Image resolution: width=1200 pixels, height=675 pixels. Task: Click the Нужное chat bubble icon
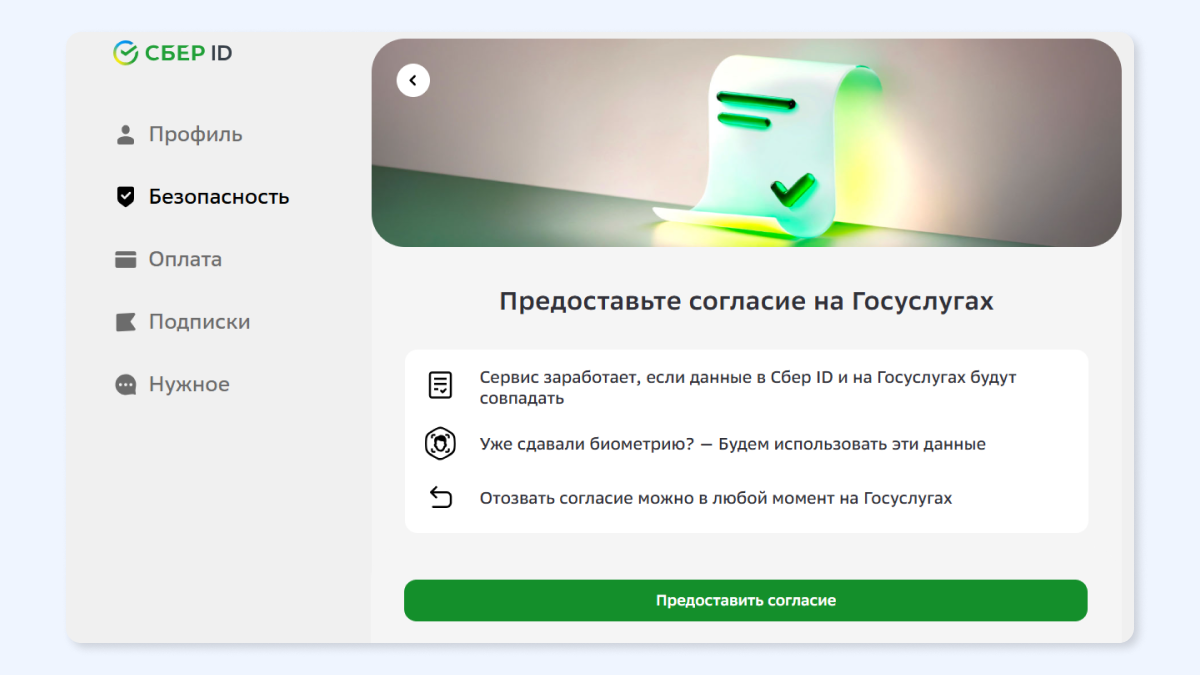click(125, 385)
